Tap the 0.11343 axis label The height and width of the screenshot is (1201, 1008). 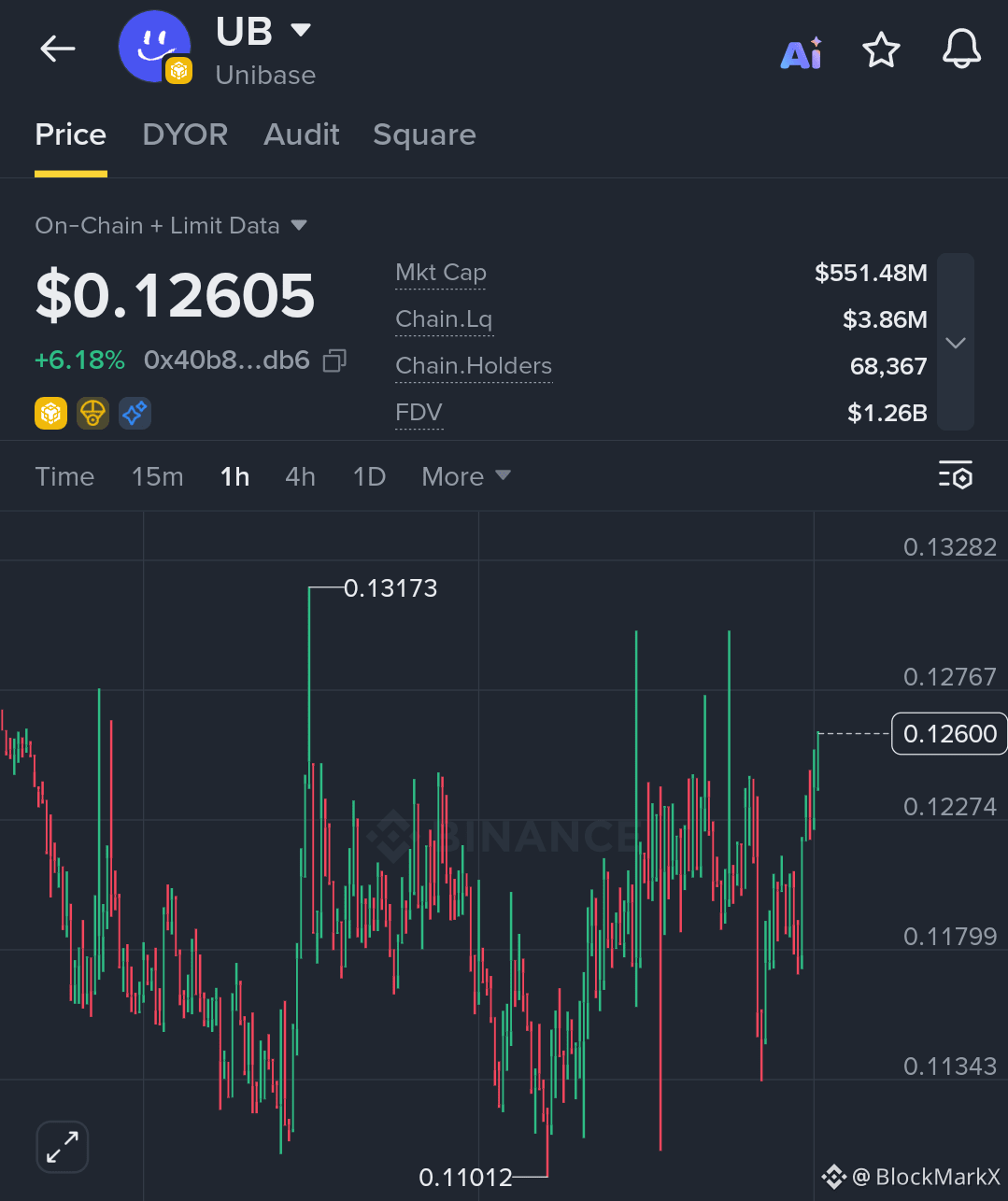[950, 1067]
